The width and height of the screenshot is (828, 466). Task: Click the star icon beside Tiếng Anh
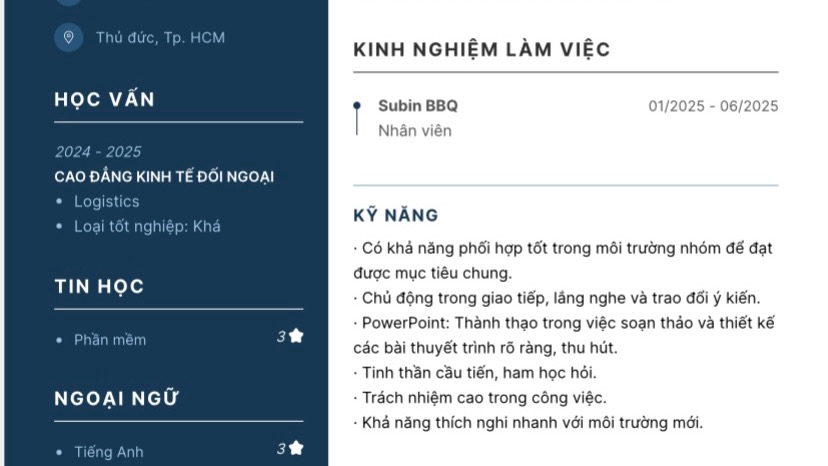tap(296, 448)
